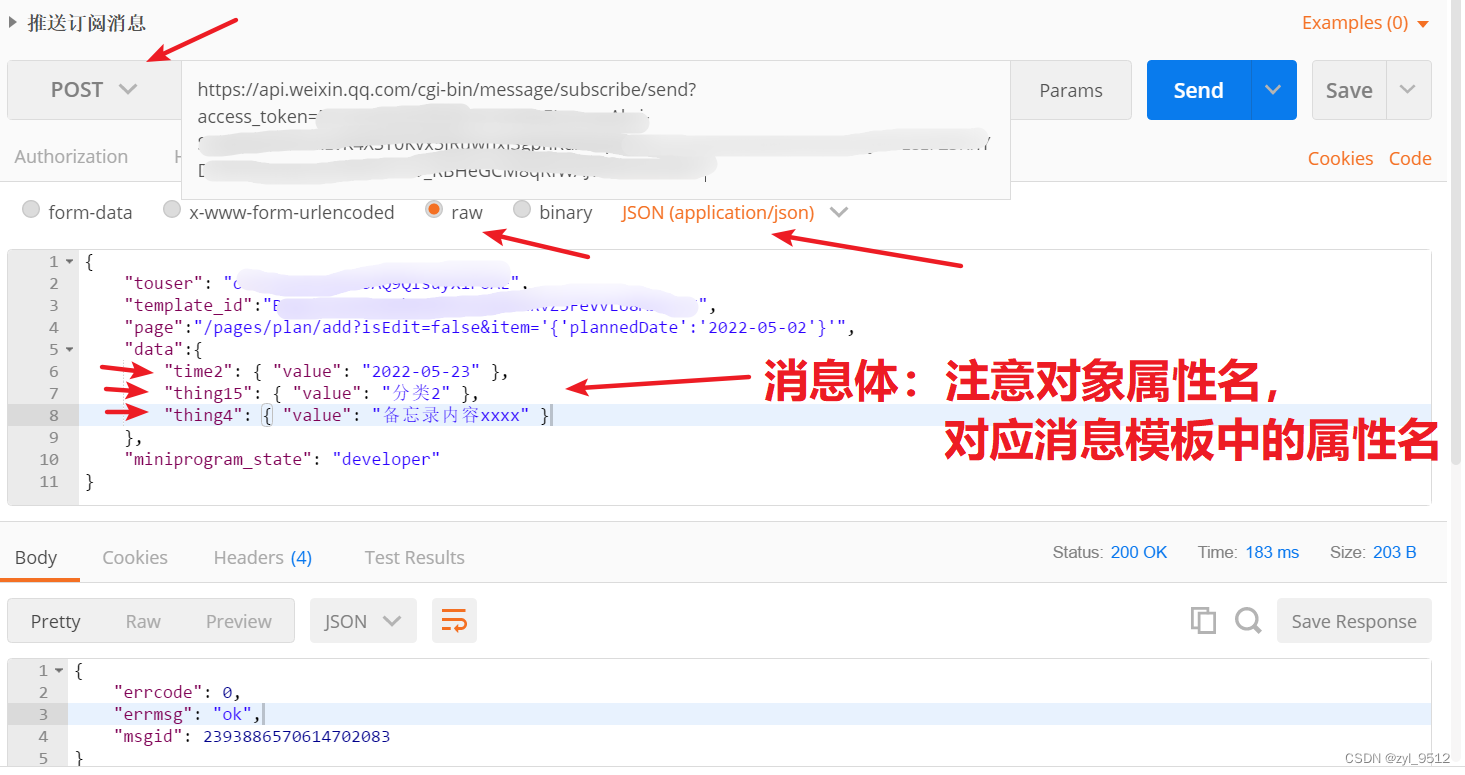The image size is (1465, 775).
Task: Save the request
Action: [1349, 90]
